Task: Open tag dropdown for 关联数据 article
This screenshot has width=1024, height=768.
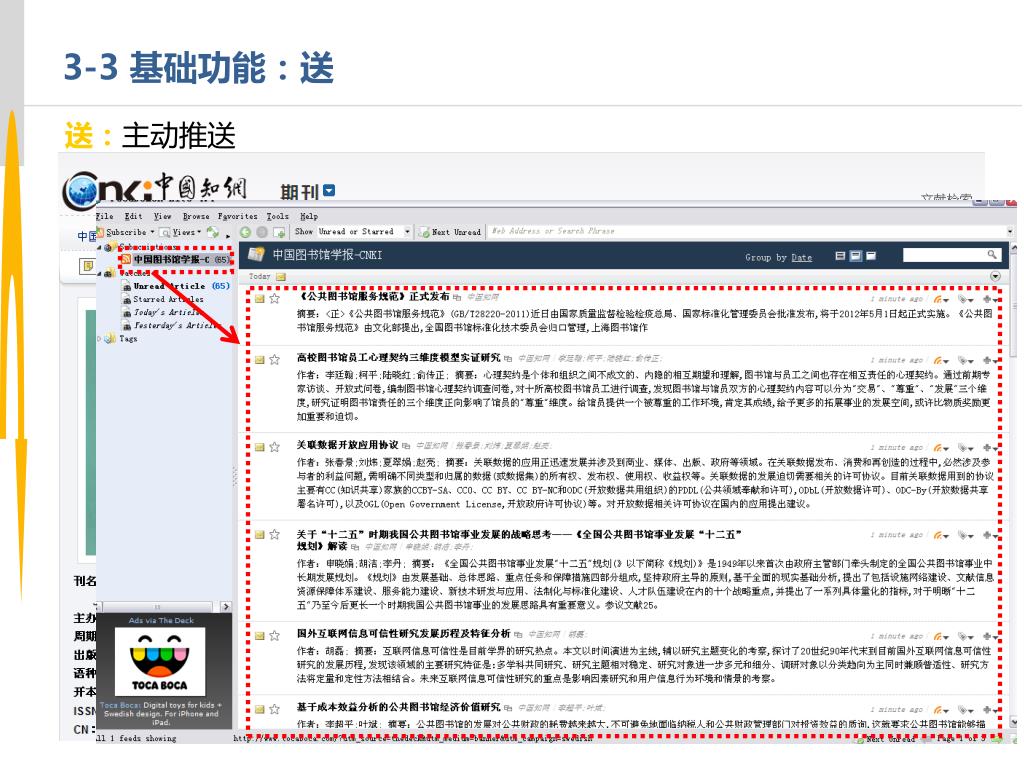Action: click(x=966, y=448)
